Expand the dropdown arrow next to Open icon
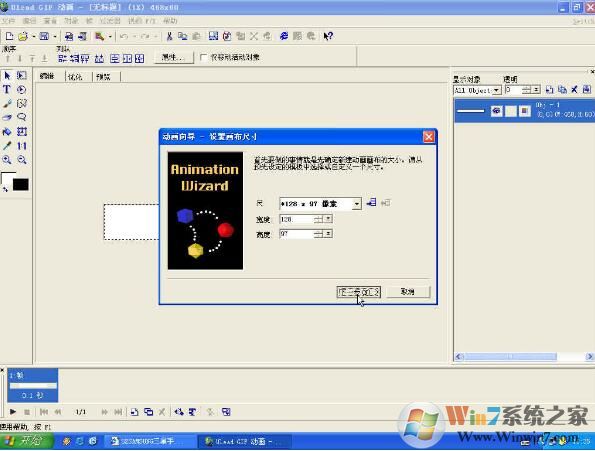 pyautogui.click(x=34, y=36)
